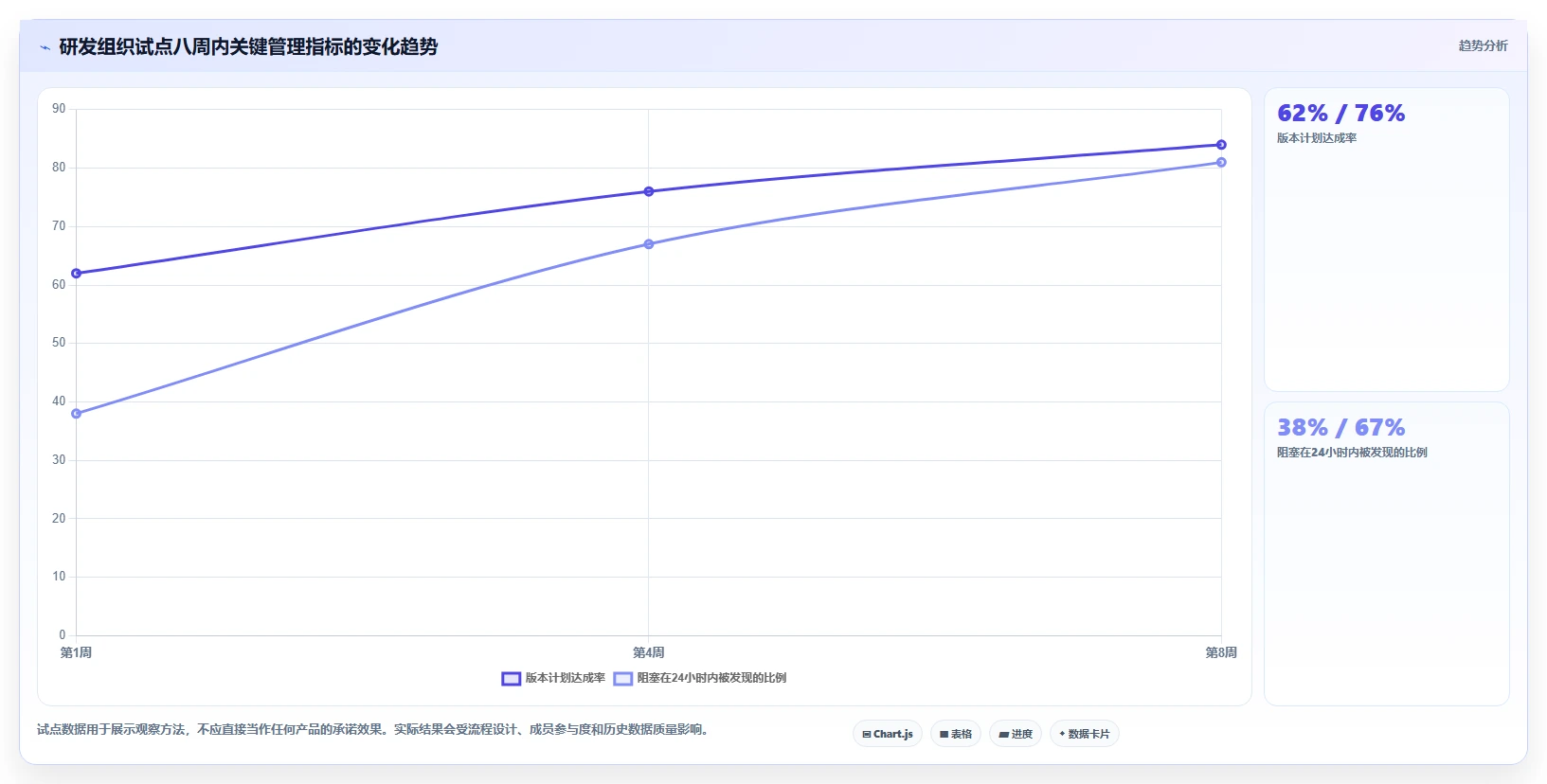1547x784 pixels.
Task: Click the 版本计划达成率 data point at 第8周
Action: click(1221, 145)
